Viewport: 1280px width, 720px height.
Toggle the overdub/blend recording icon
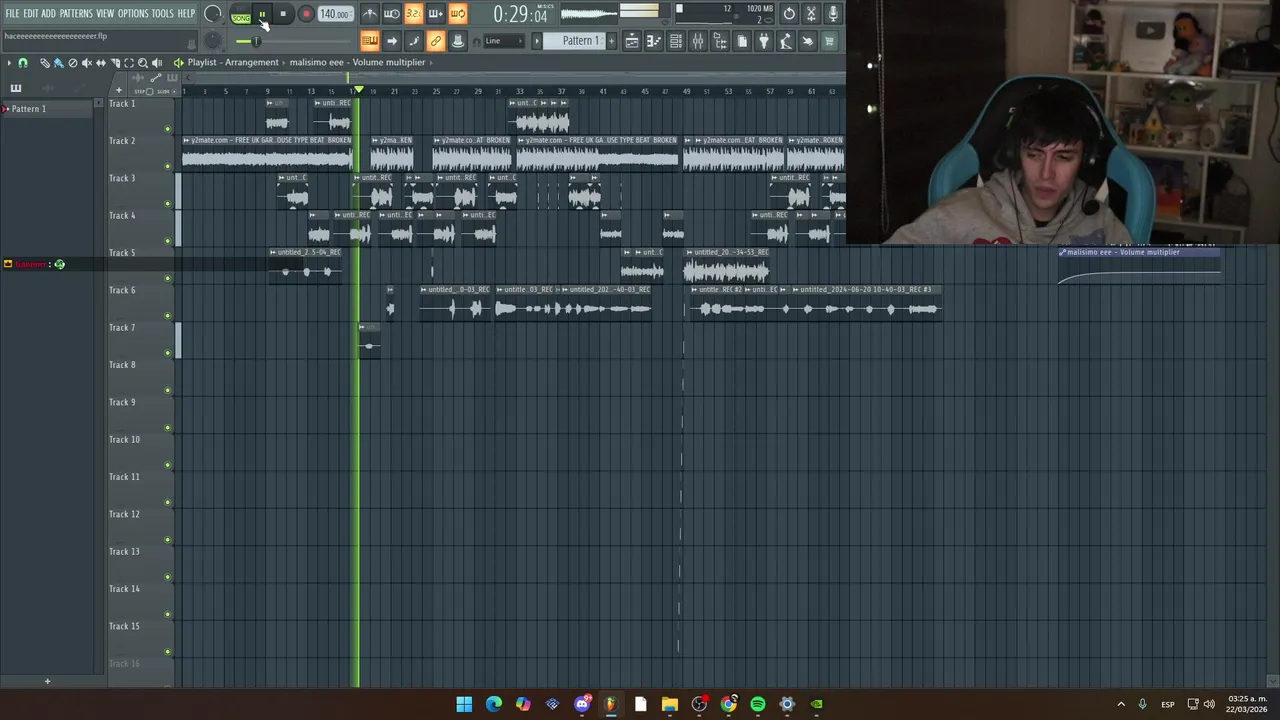click(x=436, y=14)
